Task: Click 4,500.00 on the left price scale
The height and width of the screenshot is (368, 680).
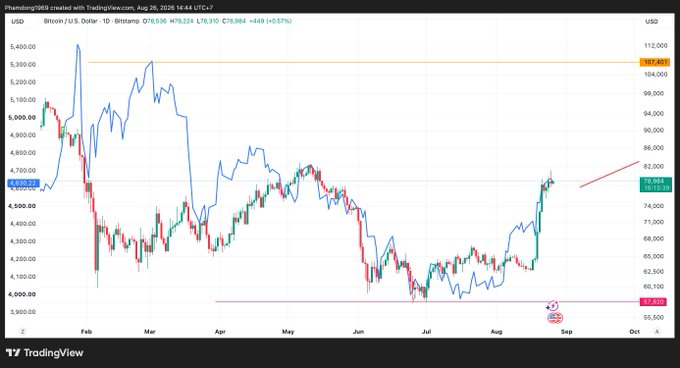Action: [22, 206]
